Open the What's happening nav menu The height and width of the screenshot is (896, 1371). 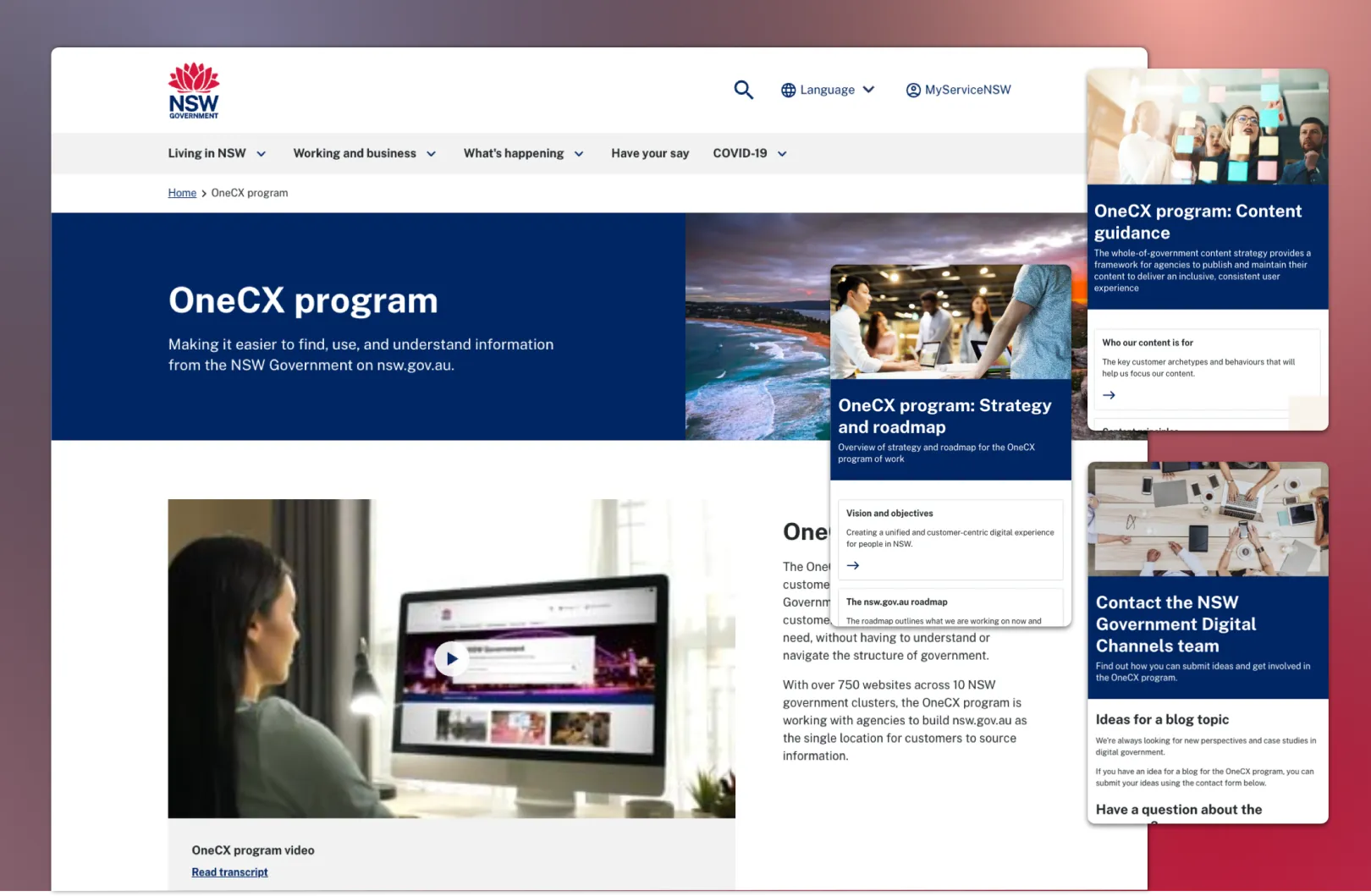coord(523,153)
